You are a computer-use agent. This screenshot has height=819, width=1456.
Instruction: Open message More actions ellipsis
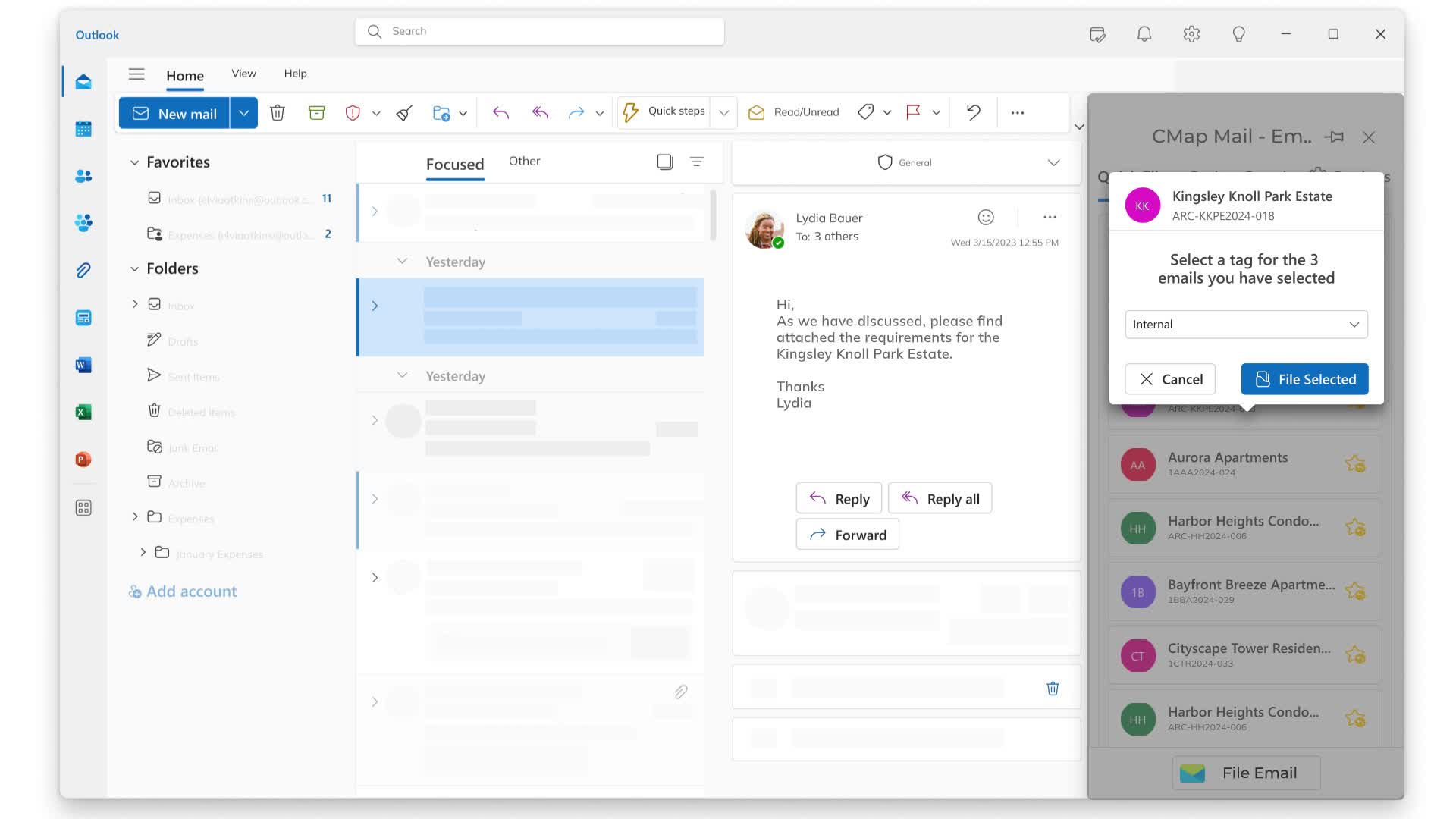pos(1050,218)
